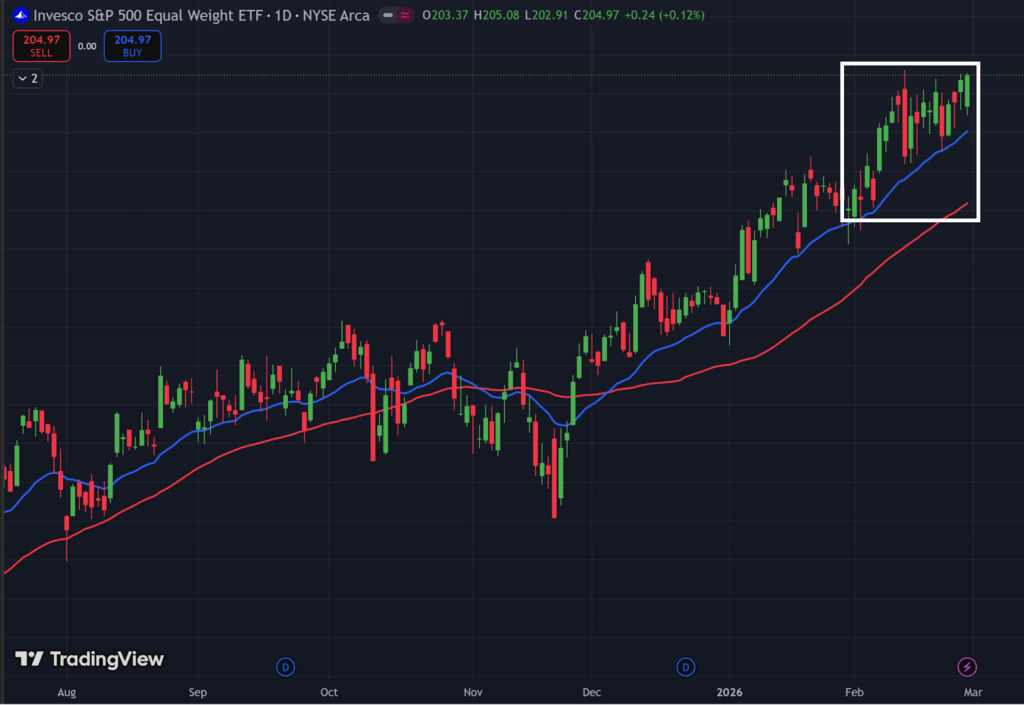Click the lightning bolt event marker
The height and width of the screenshot is (705, 1024).
[967, 666]
